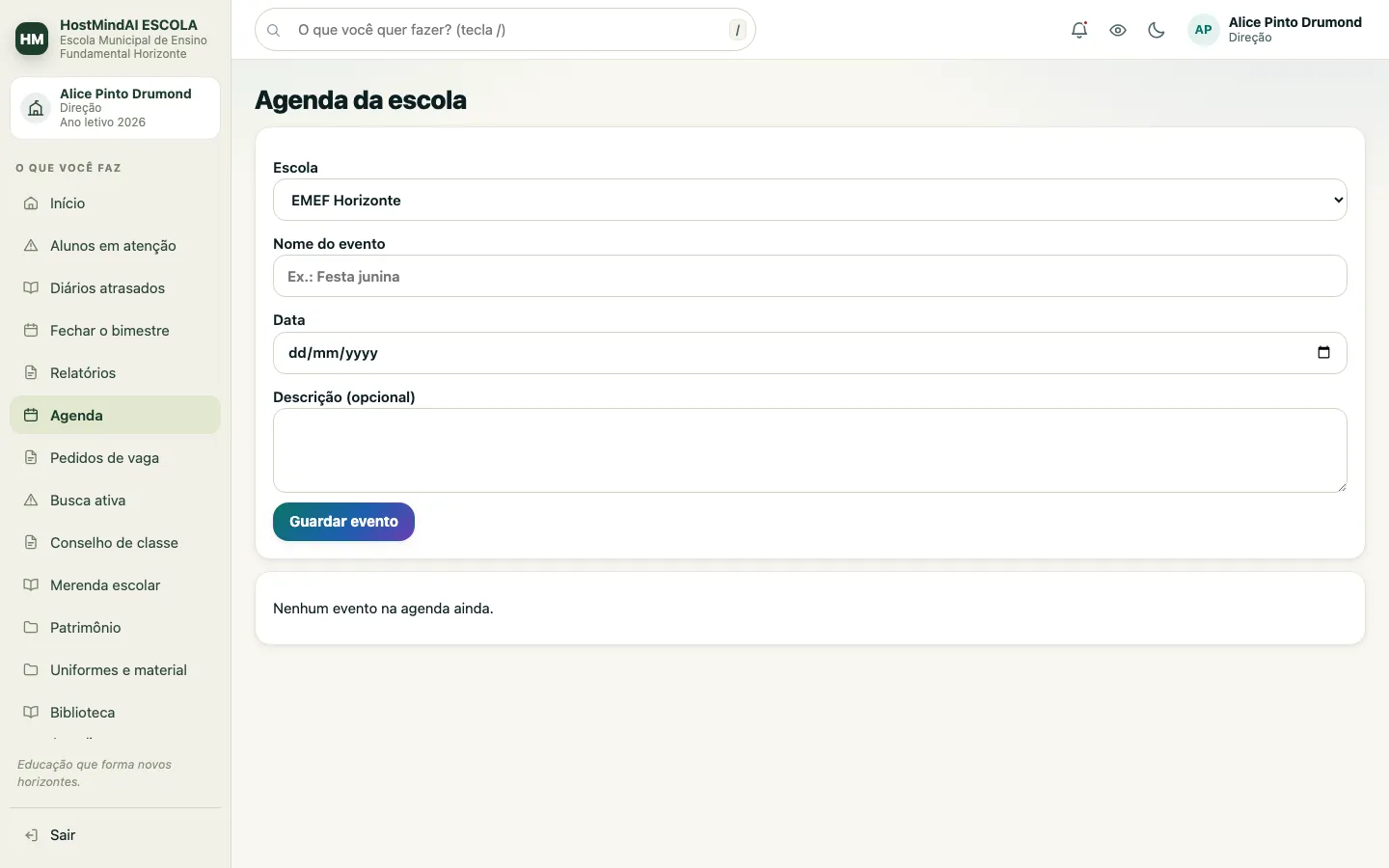Click the school building icon in profile card
This screenshot has height=868, width=1389.
tap(36, 108)
